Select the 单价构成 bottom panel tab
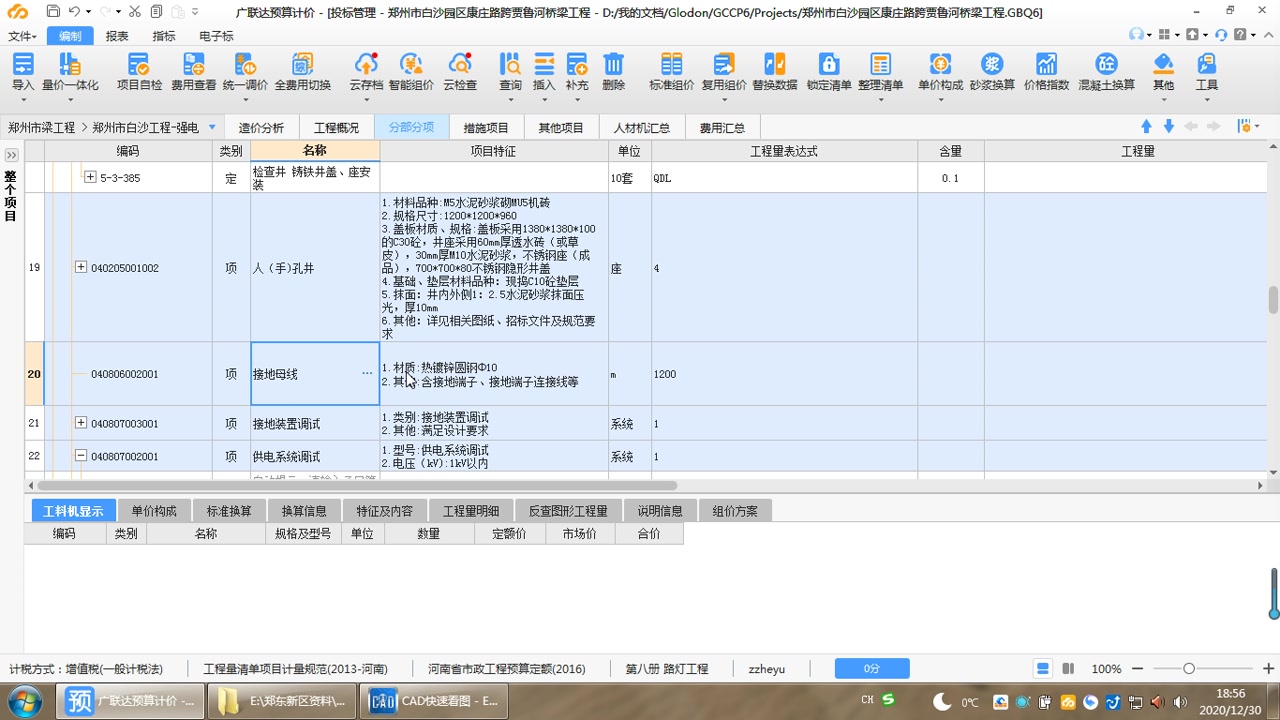The image size is (1280, 720). (x=154, y=511)
